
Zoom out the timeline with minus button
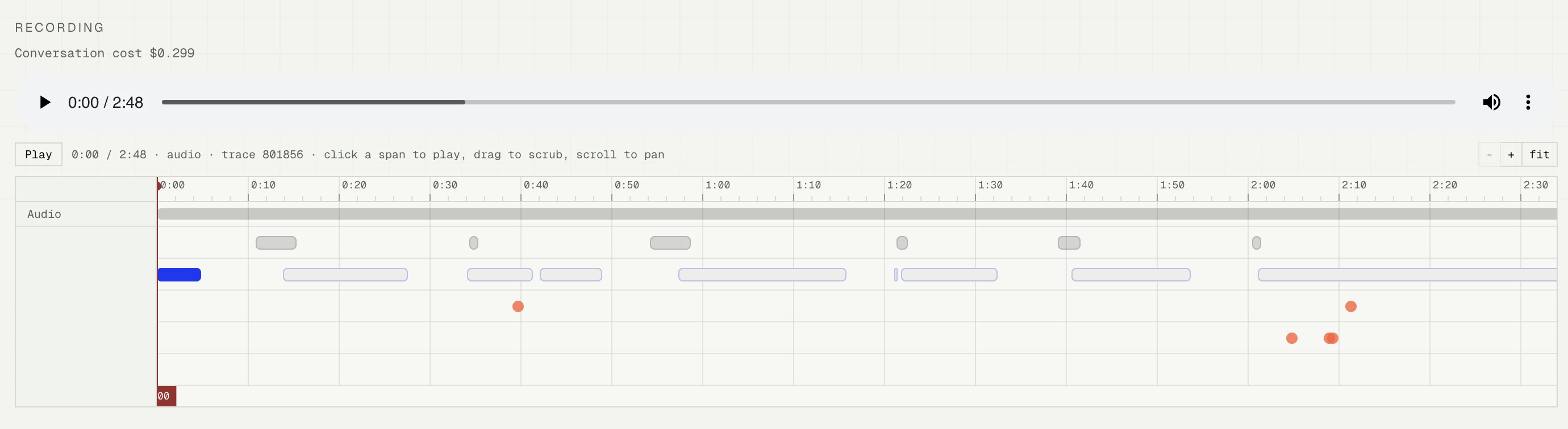tap(1490, 154)
